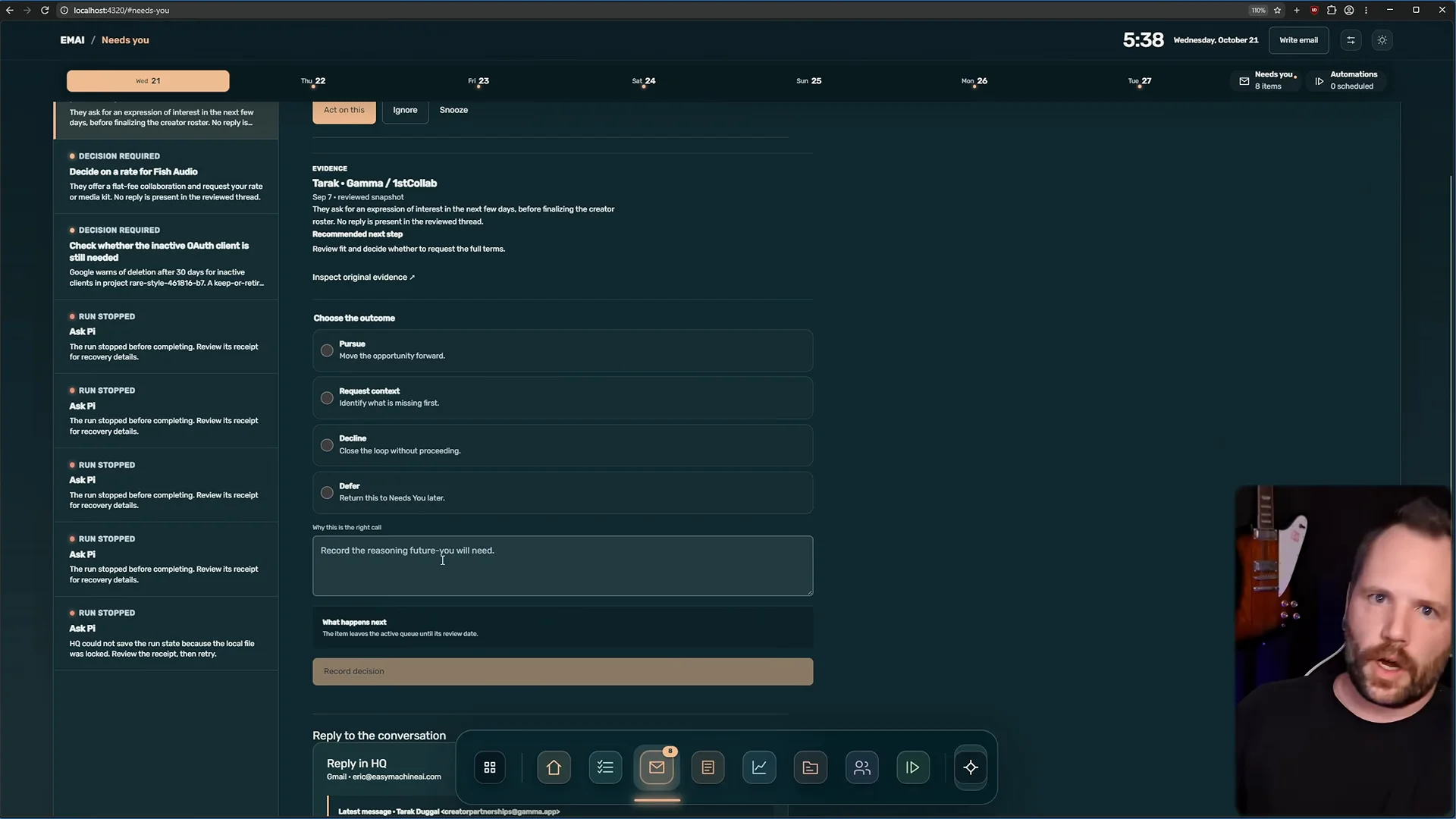The width and height of the screenshot is (1456, 819).
Task: Open Inspect original evidence link
Action: click(363, 278)
